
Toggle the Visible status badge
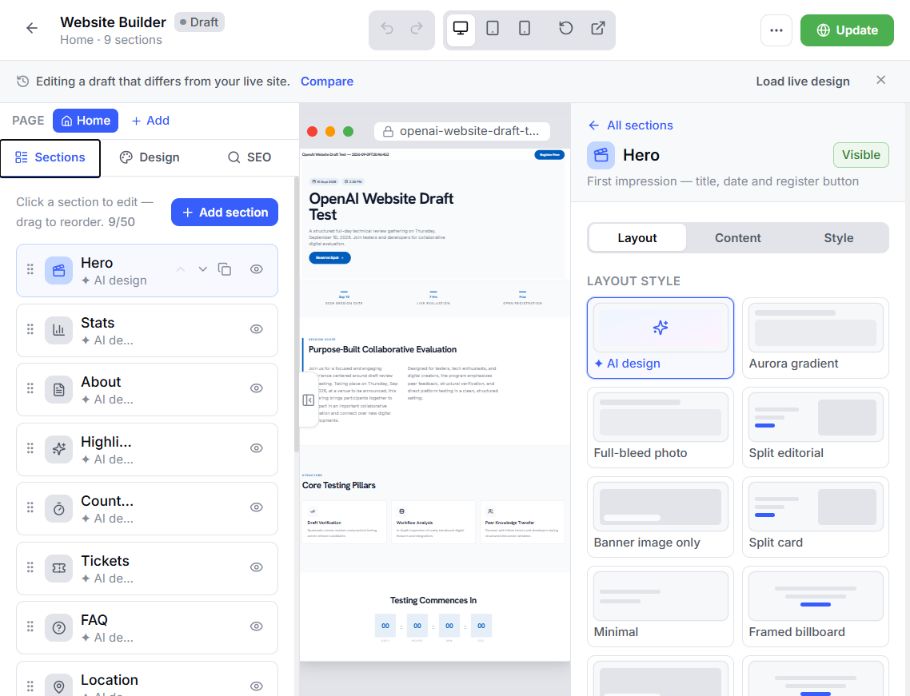[x=861, y=155]
